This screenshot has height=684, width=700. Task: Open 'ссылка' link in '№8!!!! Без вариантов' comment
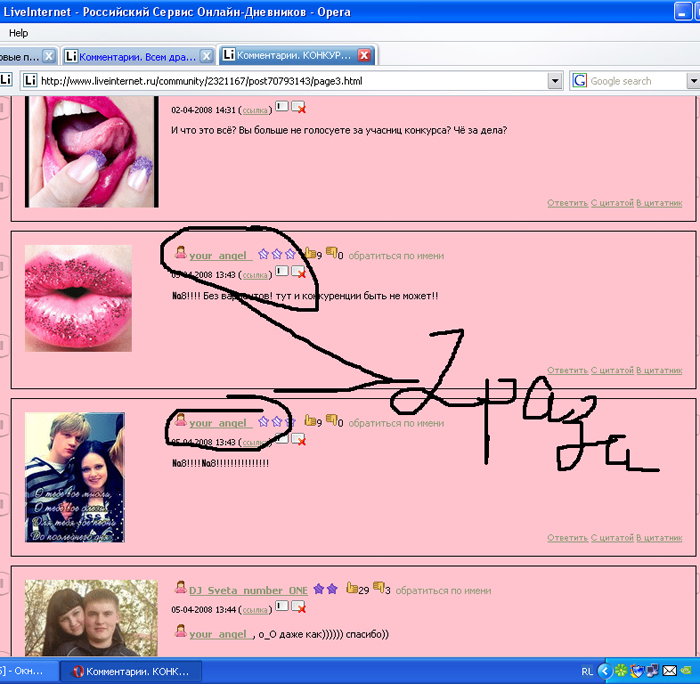(255, 275)
